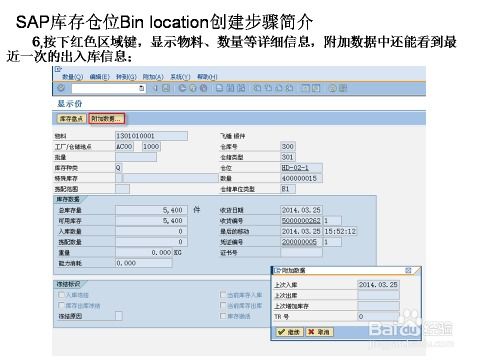The image size is (480, 360).
Task: Click the material field 1301010001
Action: point(151,136)
